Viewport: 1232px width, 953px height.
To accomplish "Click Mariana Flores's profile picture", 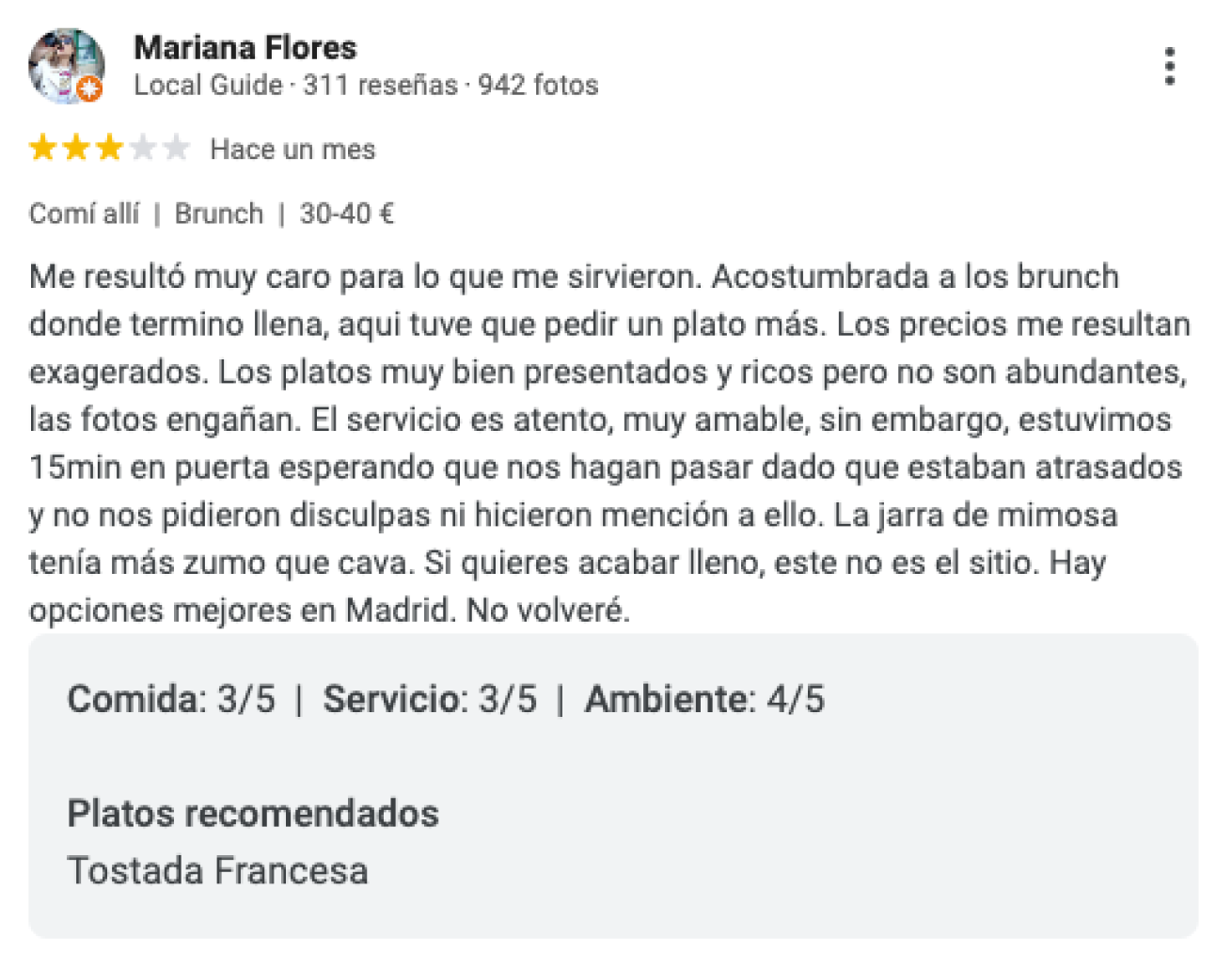I will (x=66, y=66).
